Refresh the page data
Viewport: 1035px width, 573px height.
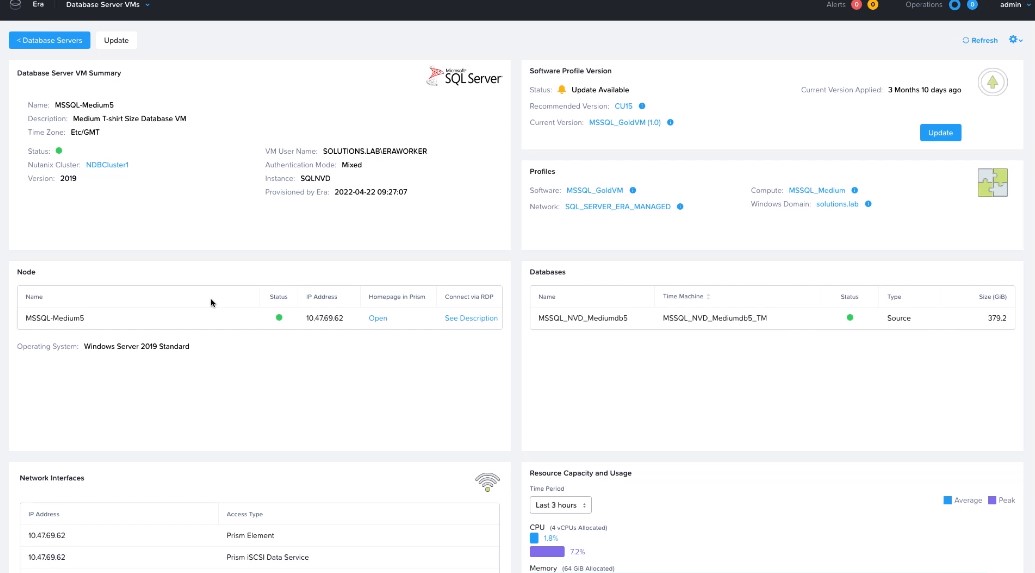[x=980, y=40]
